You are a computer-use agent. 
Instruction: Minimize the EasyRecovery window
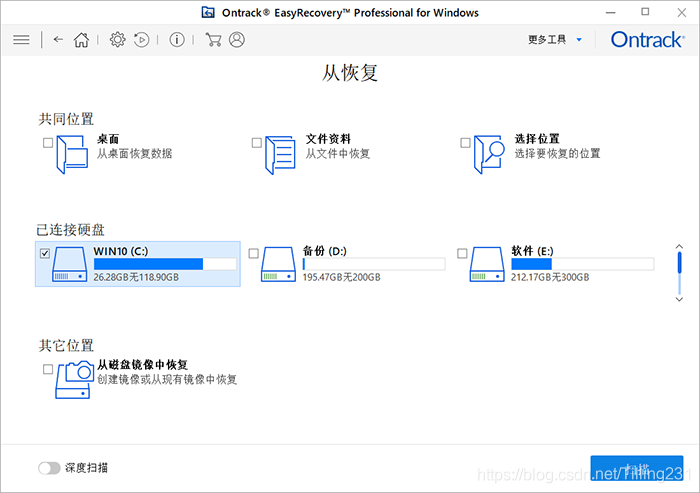pos(611,13)
